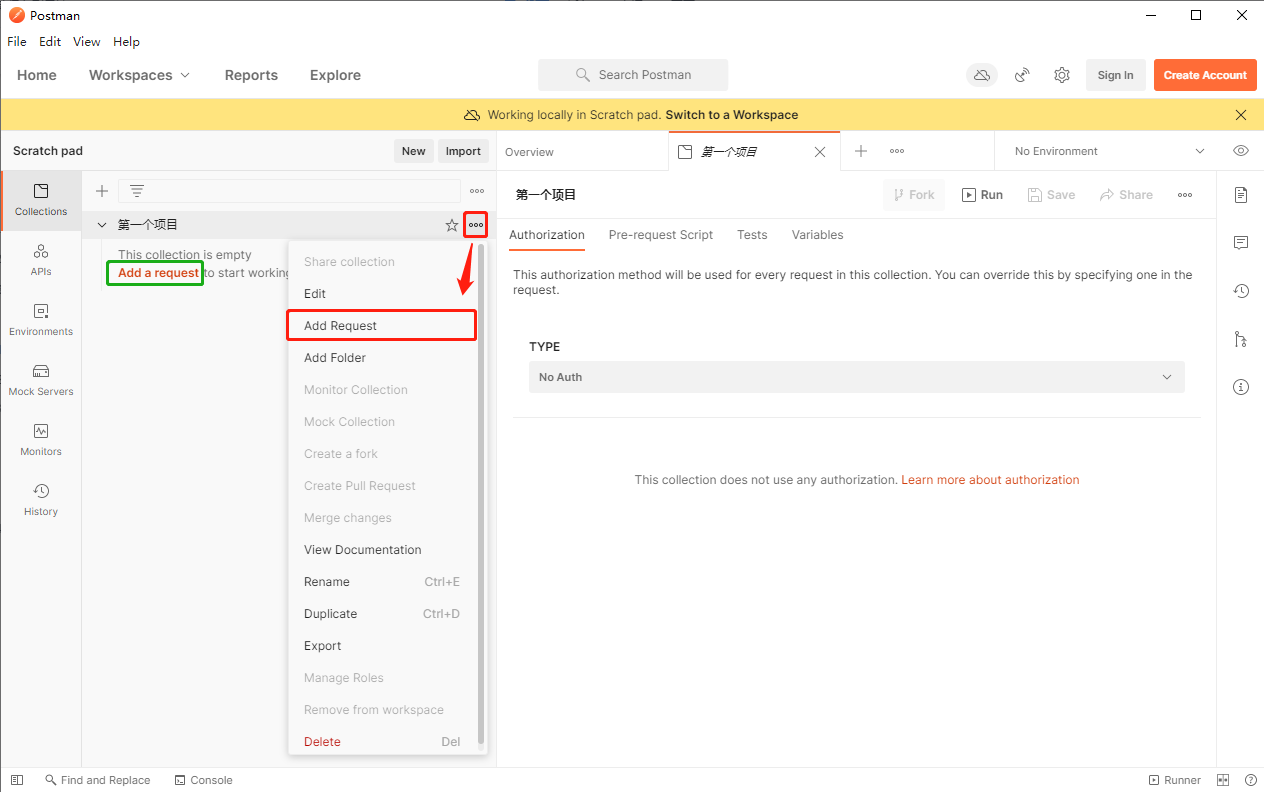Open the Info icon in right sidebar

point(1241,387)
